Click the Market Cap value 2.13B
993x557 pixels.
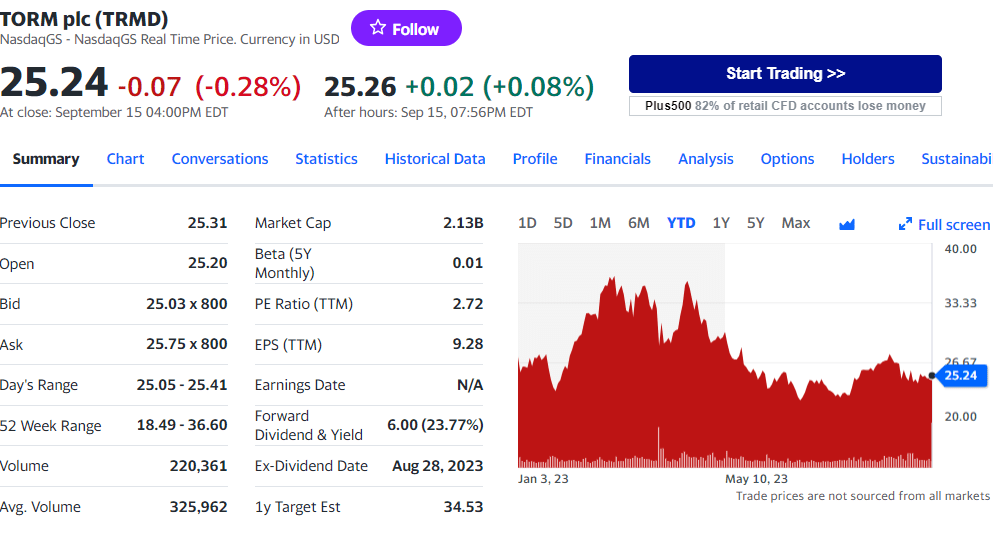pyautogui.click(x=463, y=223)
